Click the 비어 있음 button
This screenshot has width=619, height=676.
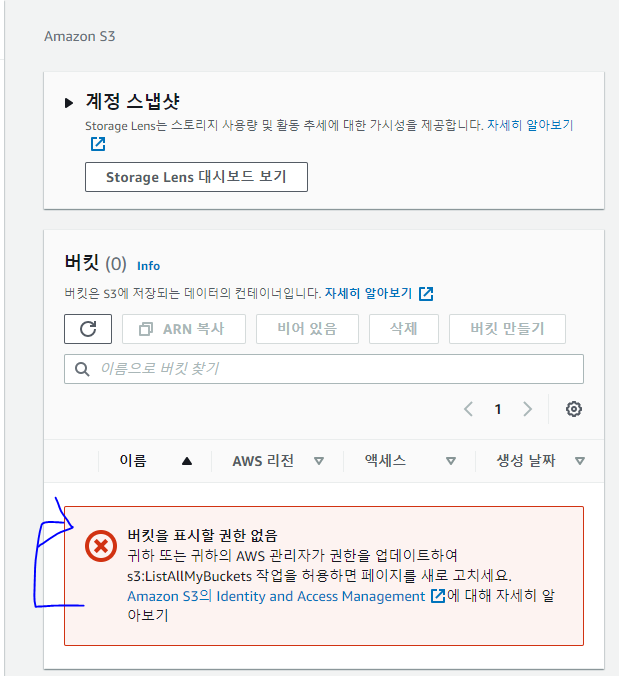pos(307,329)
